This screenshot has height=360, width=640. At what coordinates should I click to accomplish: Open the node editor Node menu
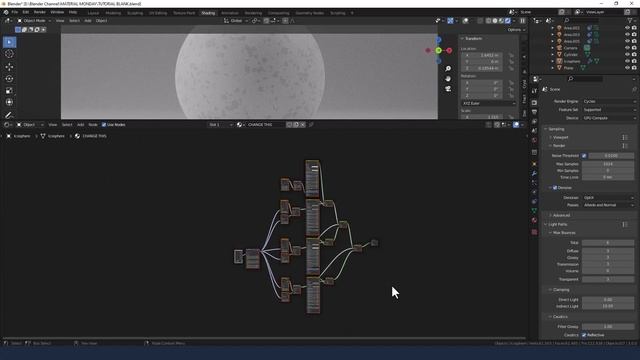[93, 124]
